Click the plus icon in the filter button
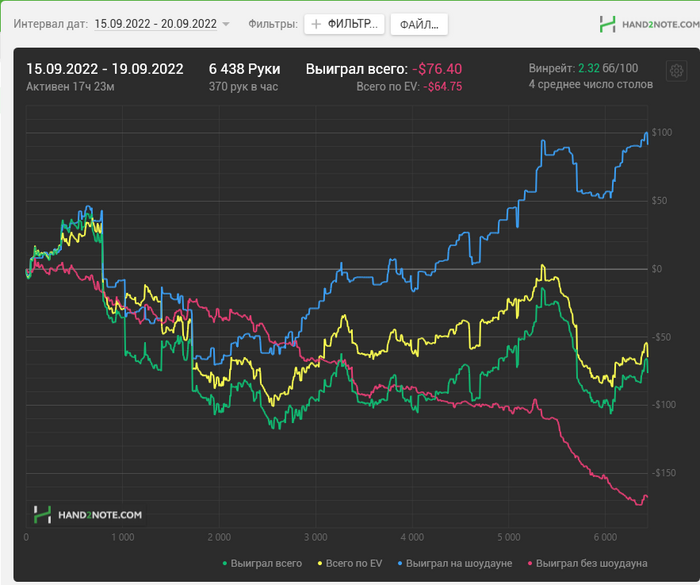The image size is (700, 585). point(316,24)
